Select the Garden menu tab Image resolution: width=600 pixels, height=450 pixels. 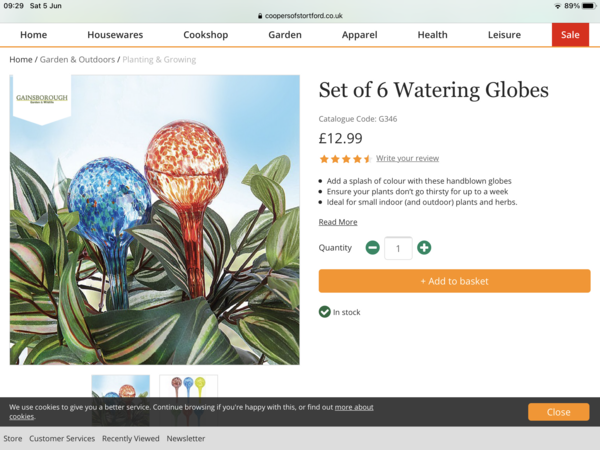[x=285, y=35]
